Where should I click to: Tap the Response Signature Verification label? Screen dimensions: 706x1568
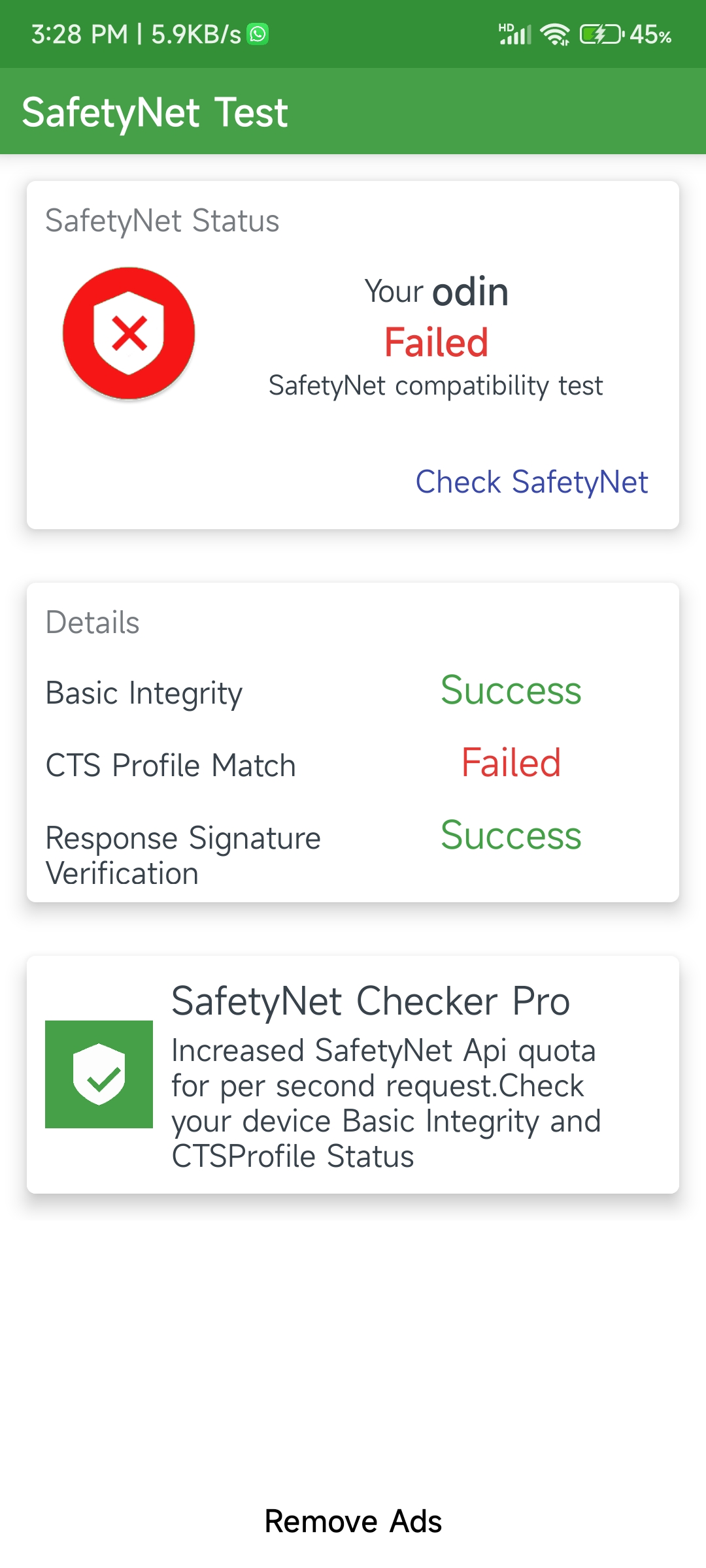(x=183, y=856)
